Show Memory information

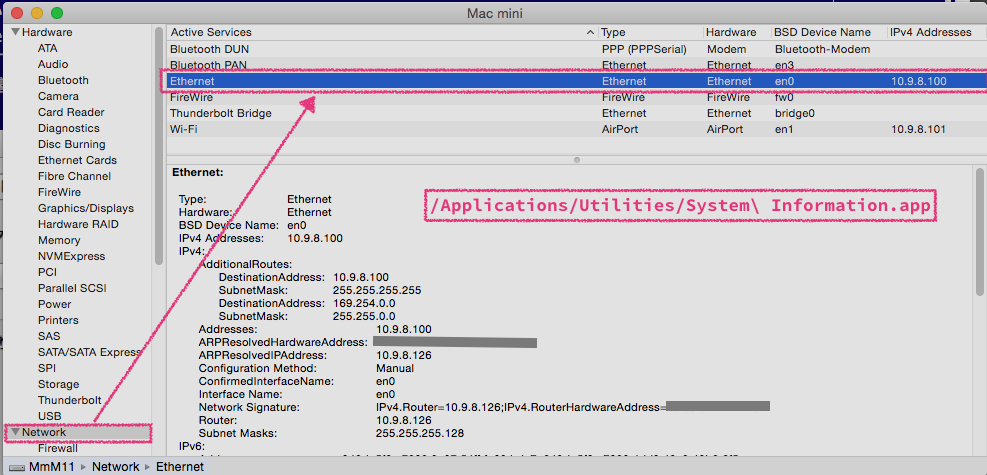[59, 240]
